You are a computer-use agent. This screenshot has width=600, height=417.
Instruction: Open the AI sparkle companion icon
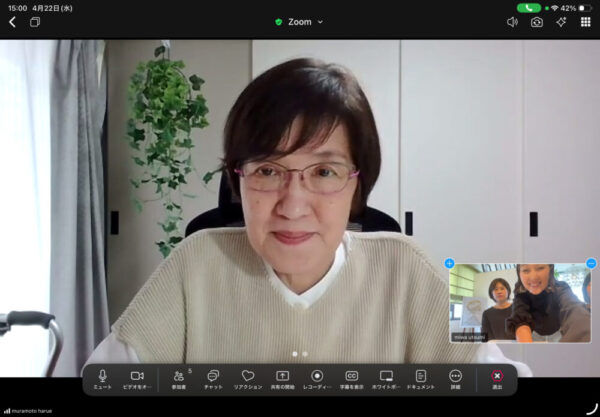[x=561, y=22]
